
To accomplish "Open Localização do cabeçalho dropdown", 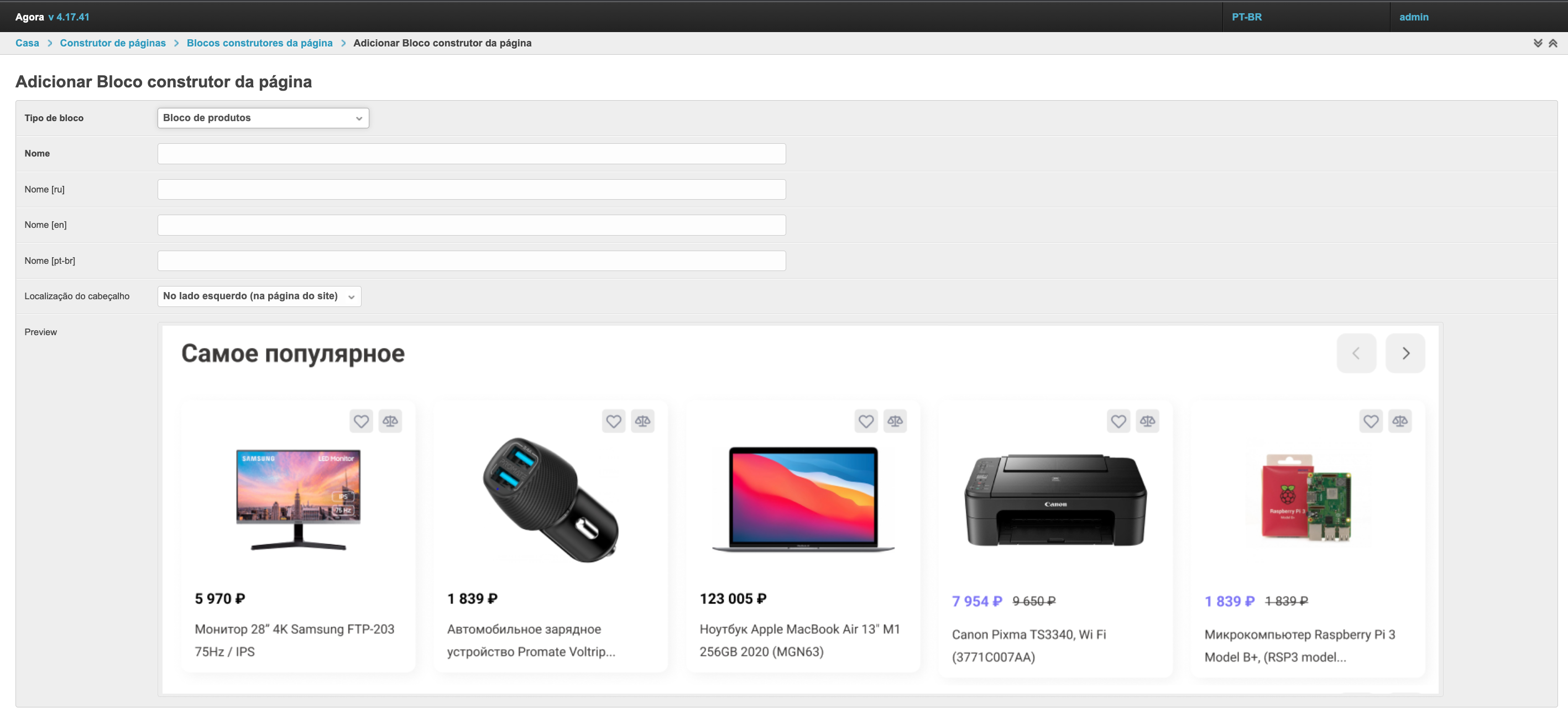I will [x=259, y=296].
